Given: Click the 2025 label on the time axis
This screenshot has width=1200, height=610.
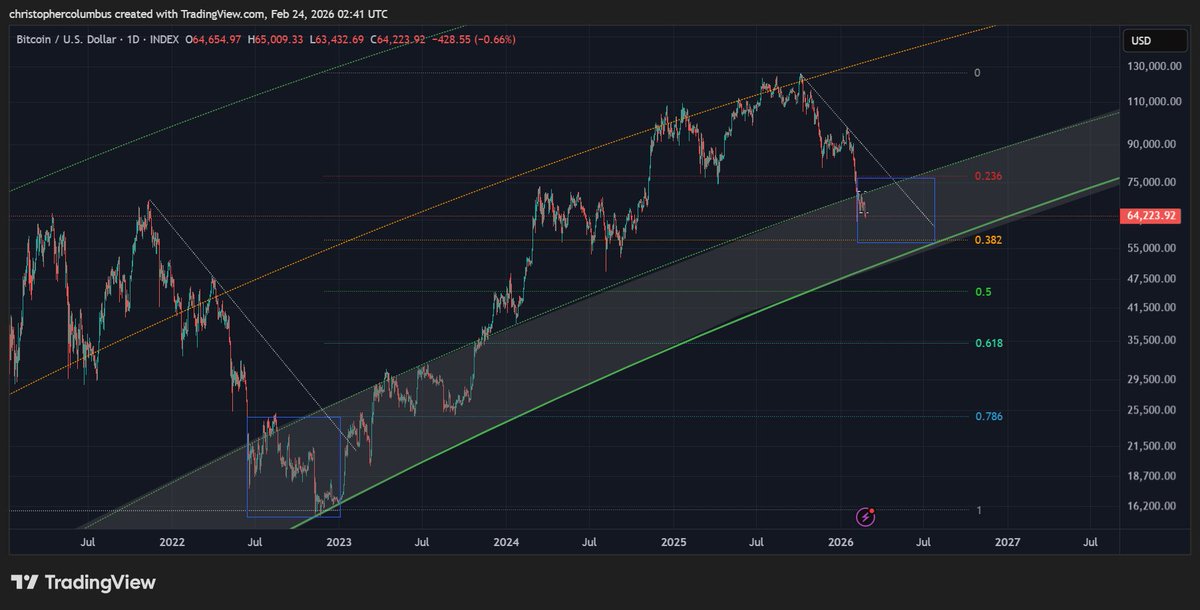Looking at the screenshot, I should pos(674,541).
